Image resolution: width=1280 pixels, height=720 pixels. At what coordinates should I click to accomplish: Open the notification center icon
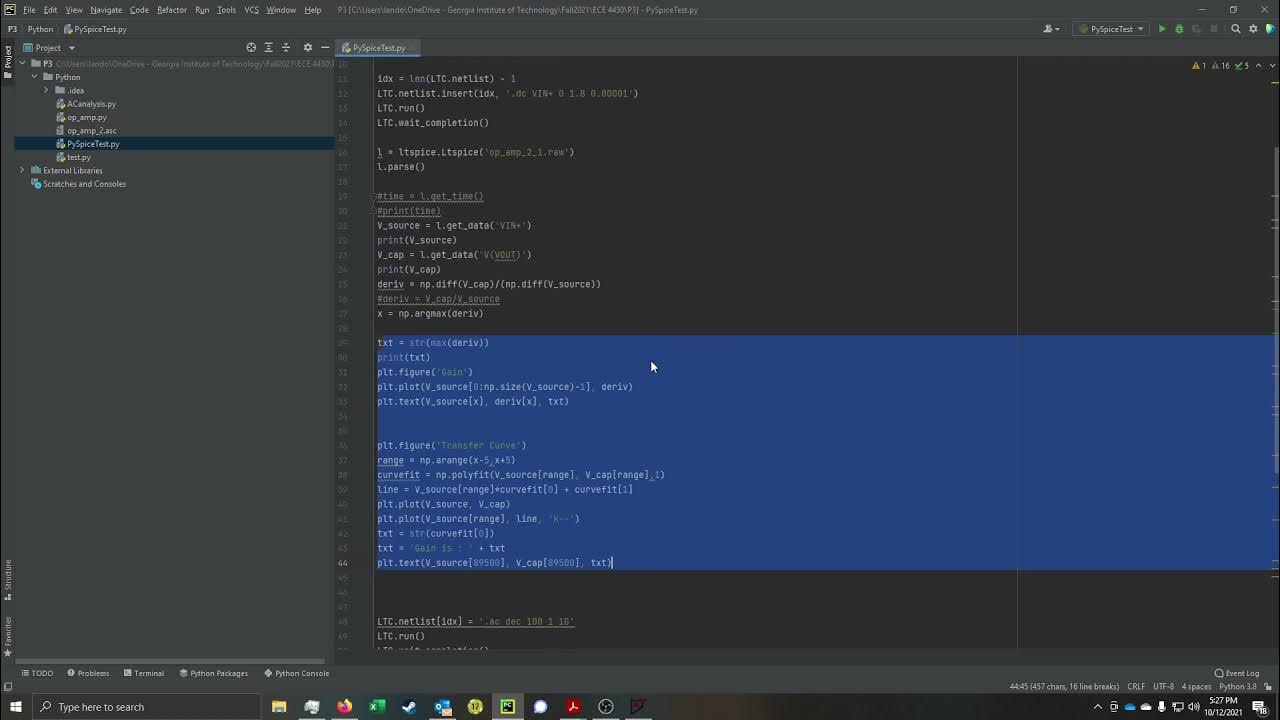(x=1259, y=707)
